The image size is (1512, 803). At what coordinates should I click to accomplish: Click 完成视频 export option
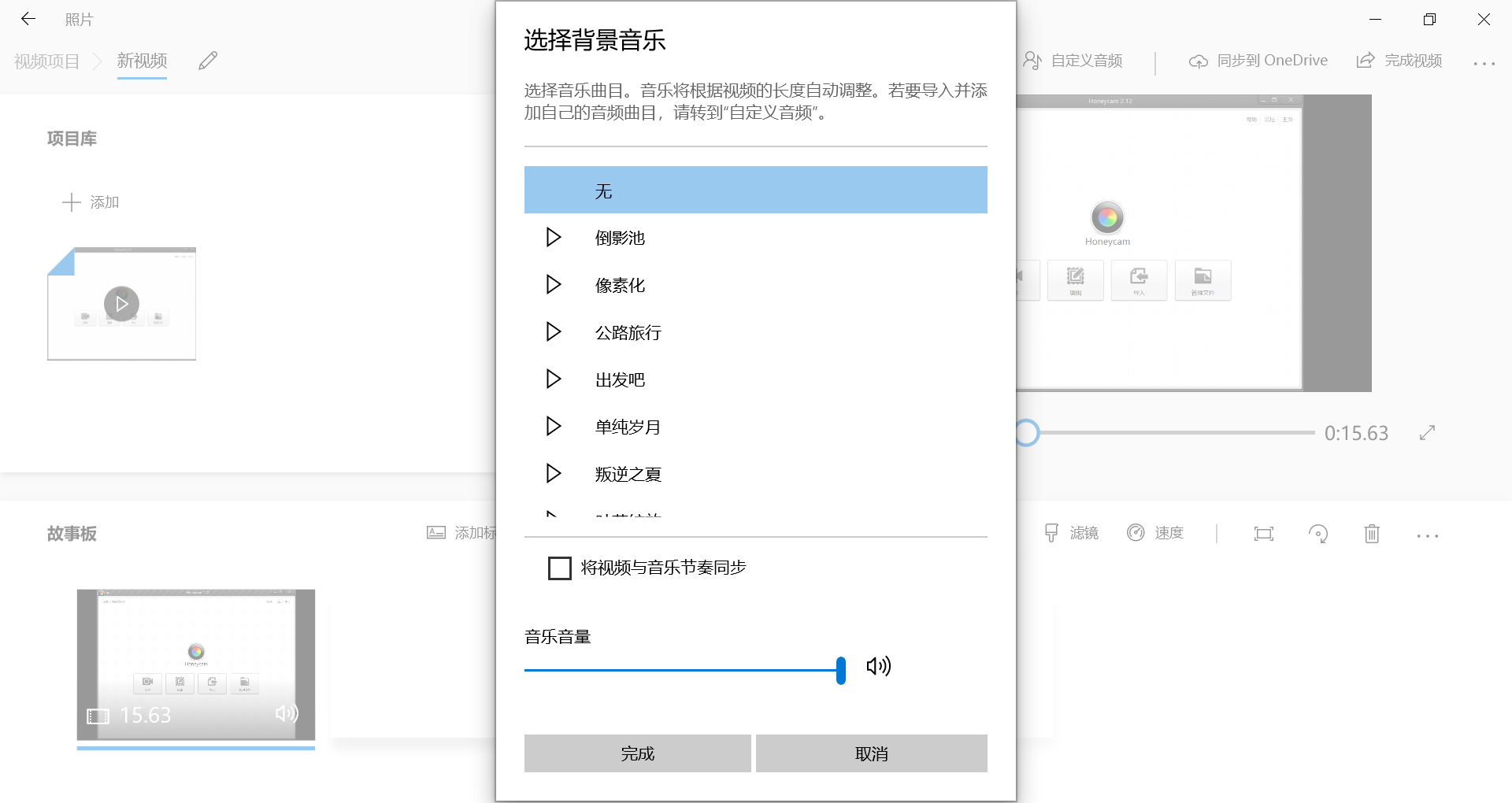tap(1399, 61)
